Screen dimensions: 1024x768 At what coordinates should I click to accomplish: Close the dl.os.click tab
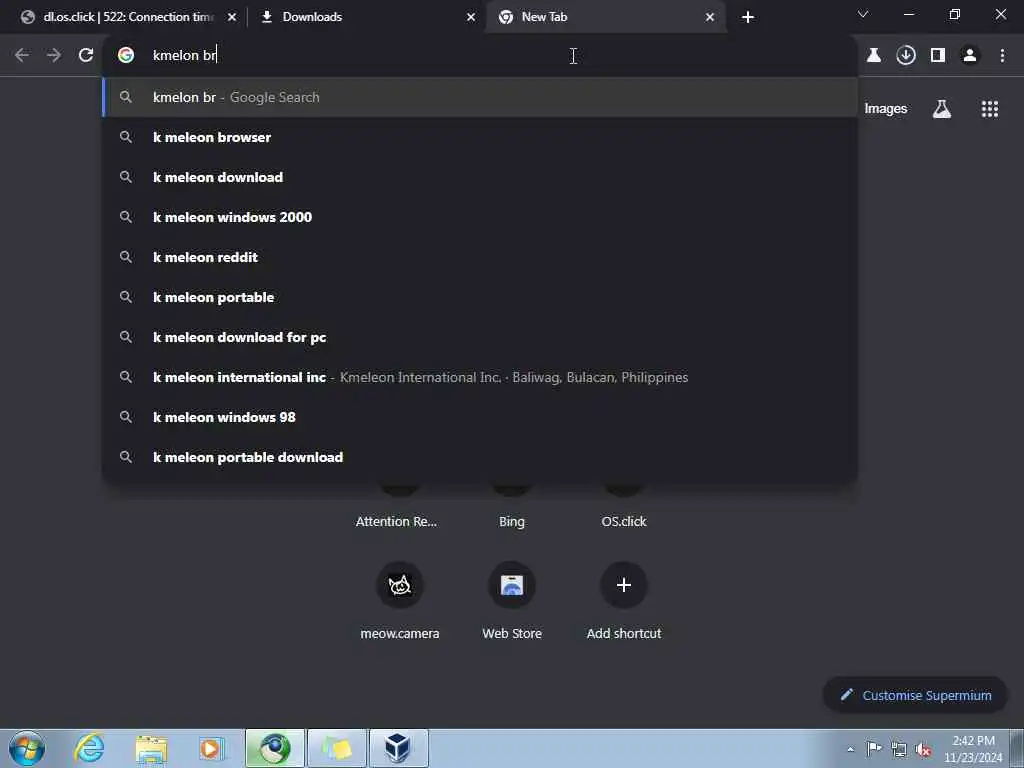232,17
